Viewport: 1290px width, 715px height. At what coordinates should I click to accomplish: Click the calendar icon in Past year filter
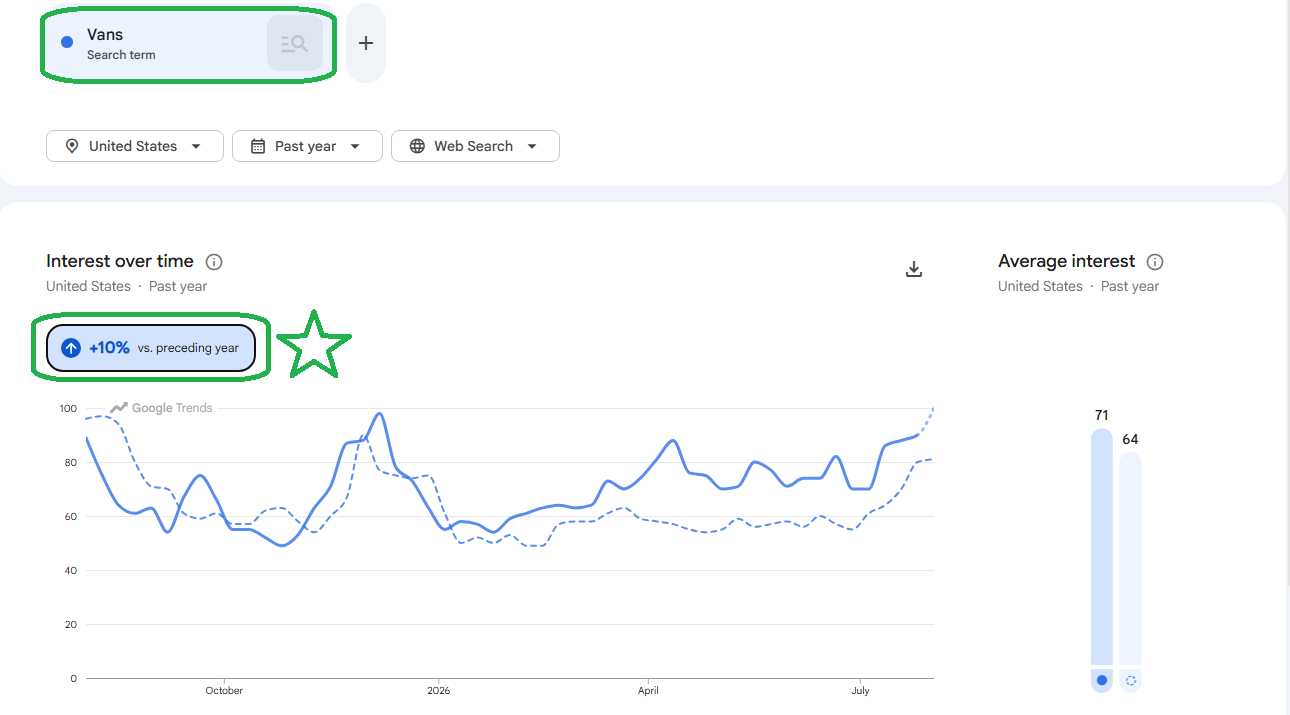[x=257, y=146]
